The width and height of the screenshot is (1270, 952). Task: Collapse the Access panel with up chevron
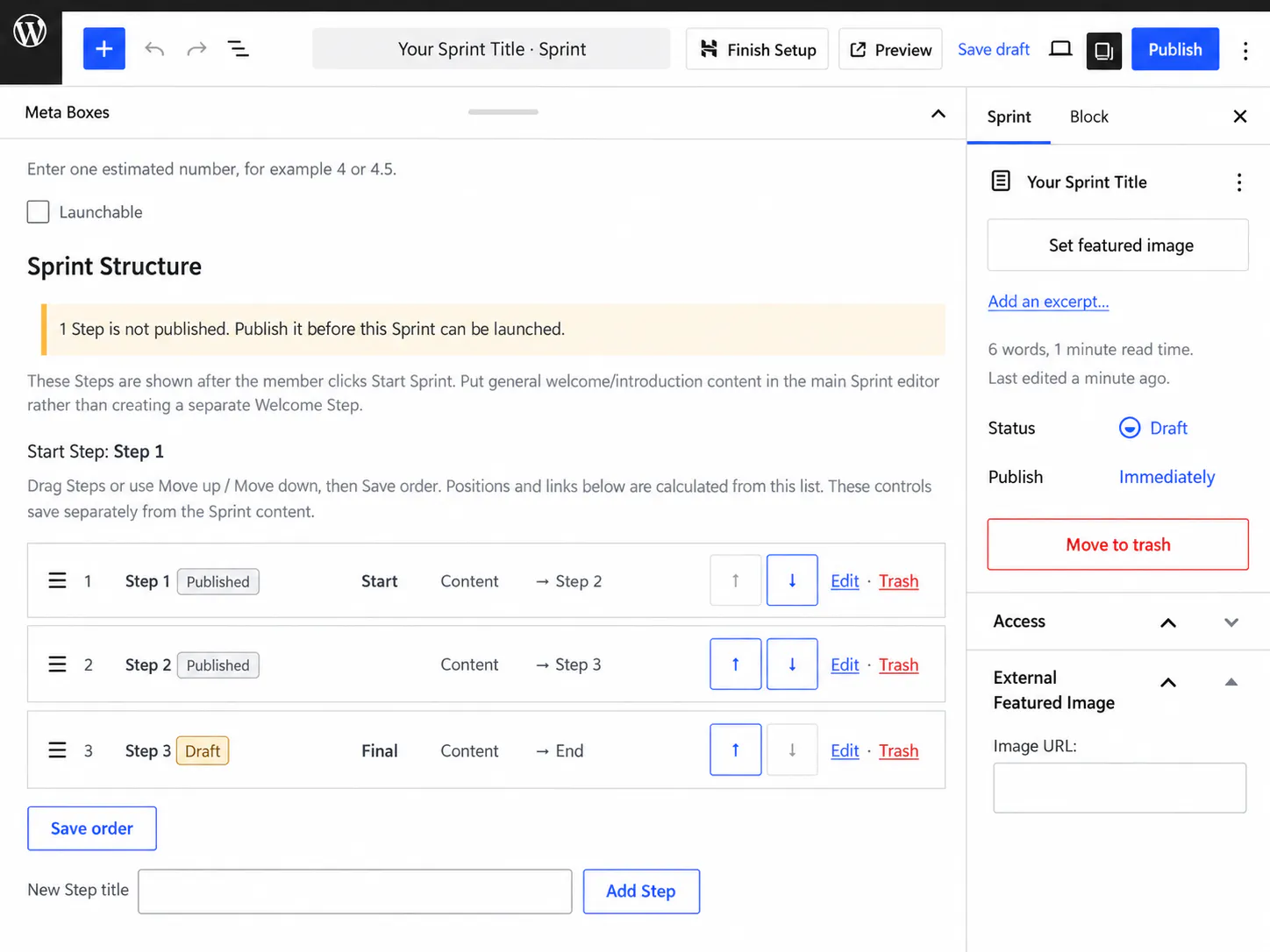(x=1168, y=622)
